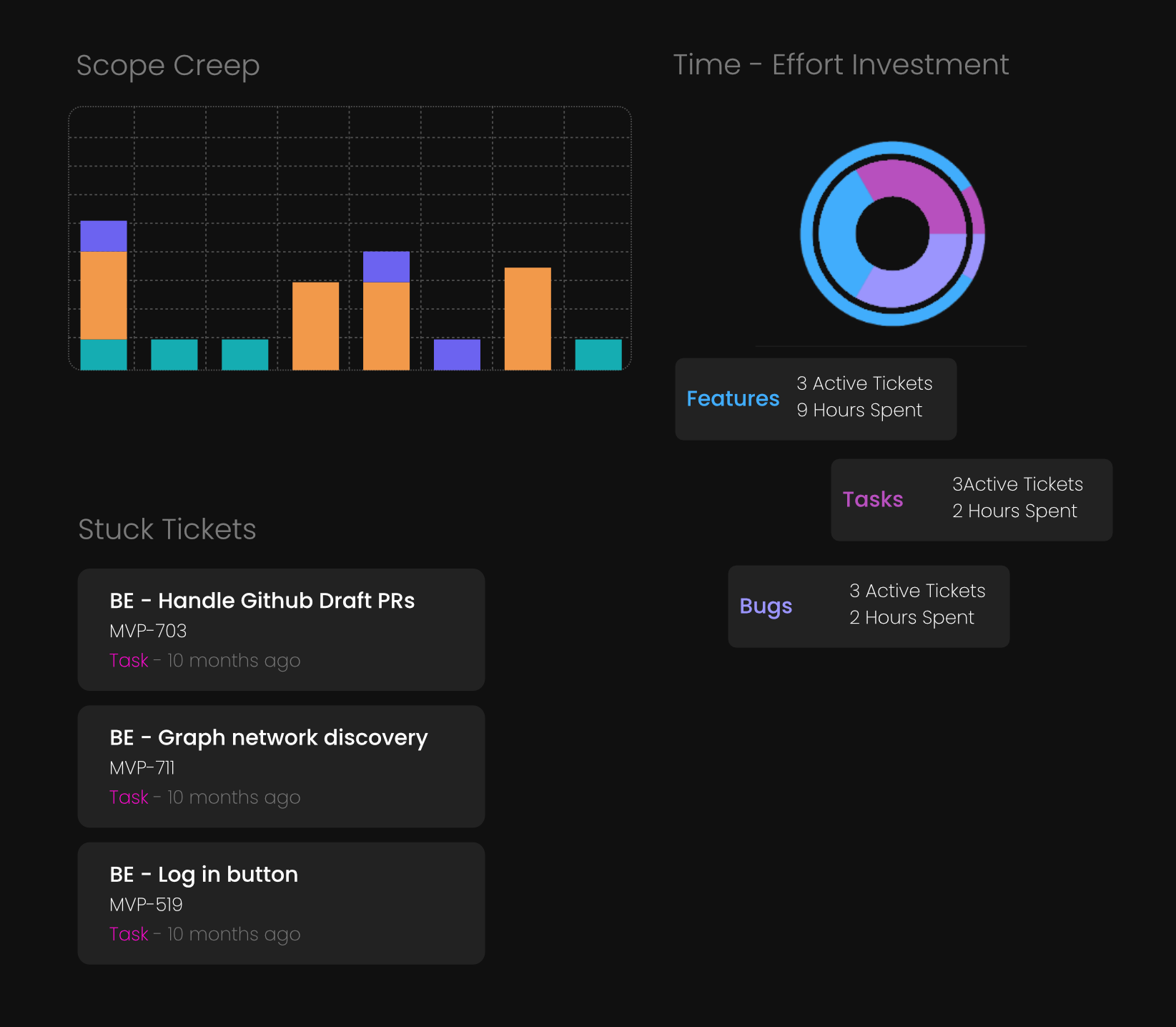Click the orange section of the first bar
The width and height of the screenshot is (1176, 1027).
click(104, 295)
